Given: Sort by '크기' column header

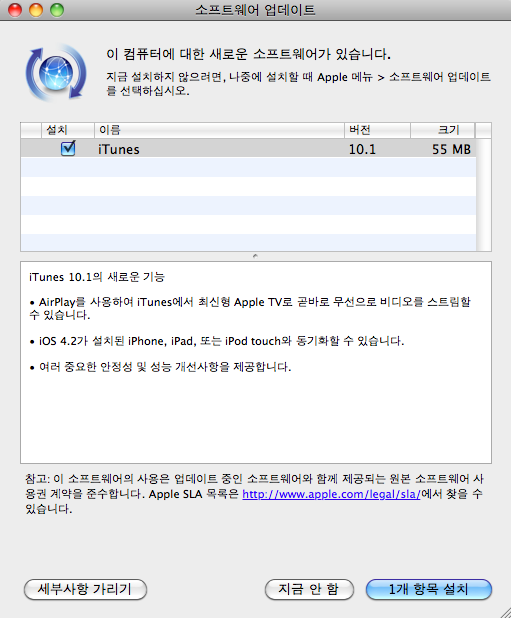Looking at the screenshot, I should pyautogui.click(x=443, y=130).
